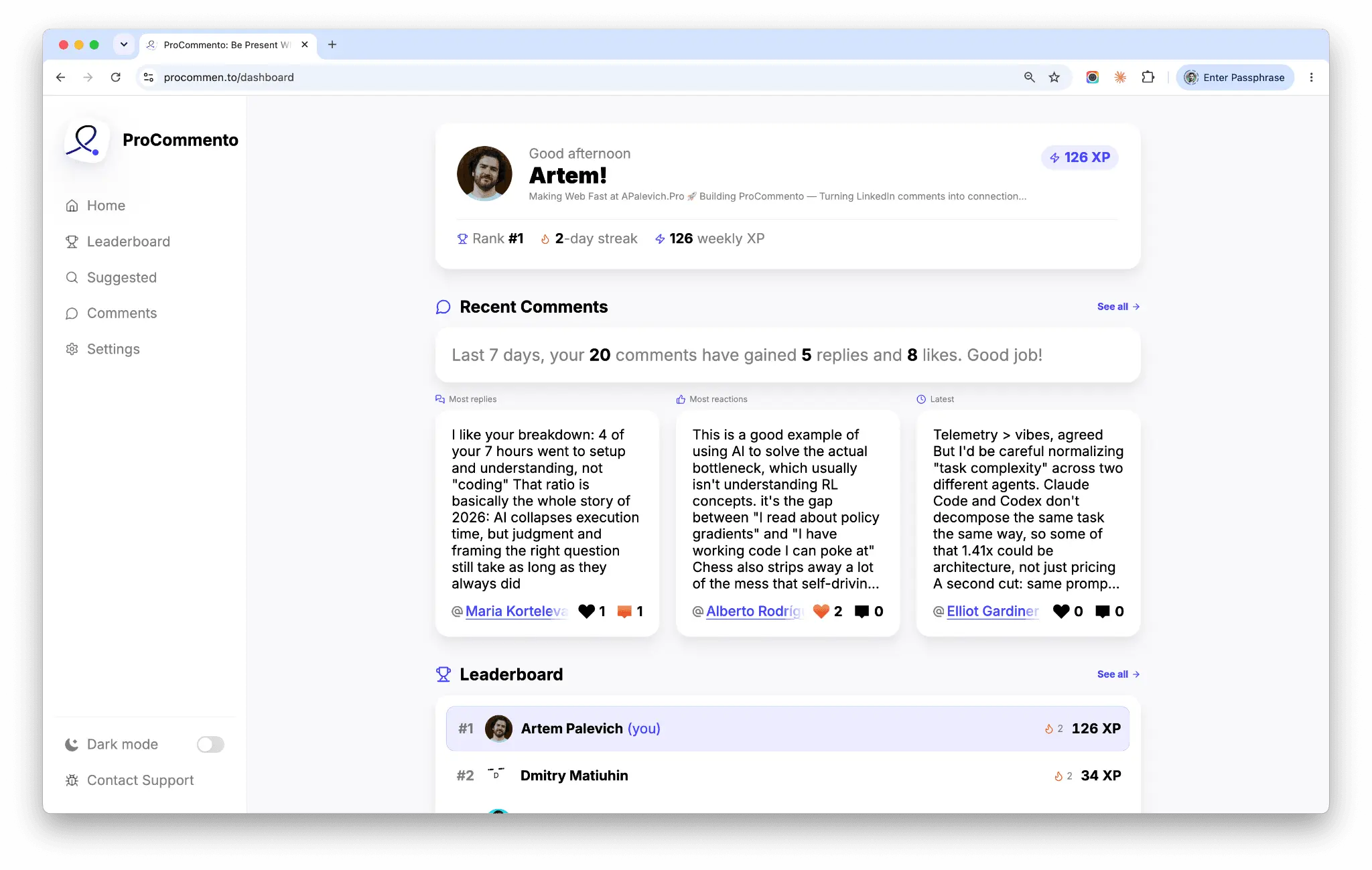Open the Chrome three-dot menu
The width and height of the screenshot is (1372, 870).
click(1312, 77)
